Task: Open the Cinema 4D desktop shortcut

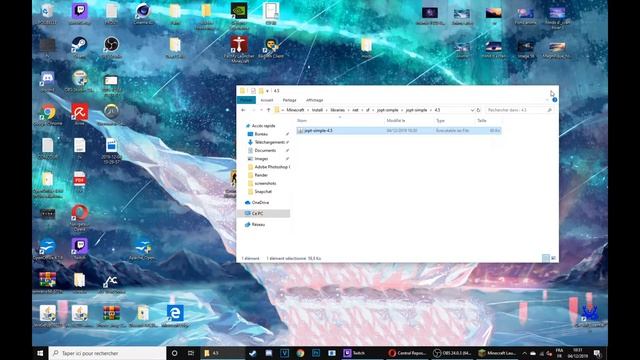Action: (143, 14)
